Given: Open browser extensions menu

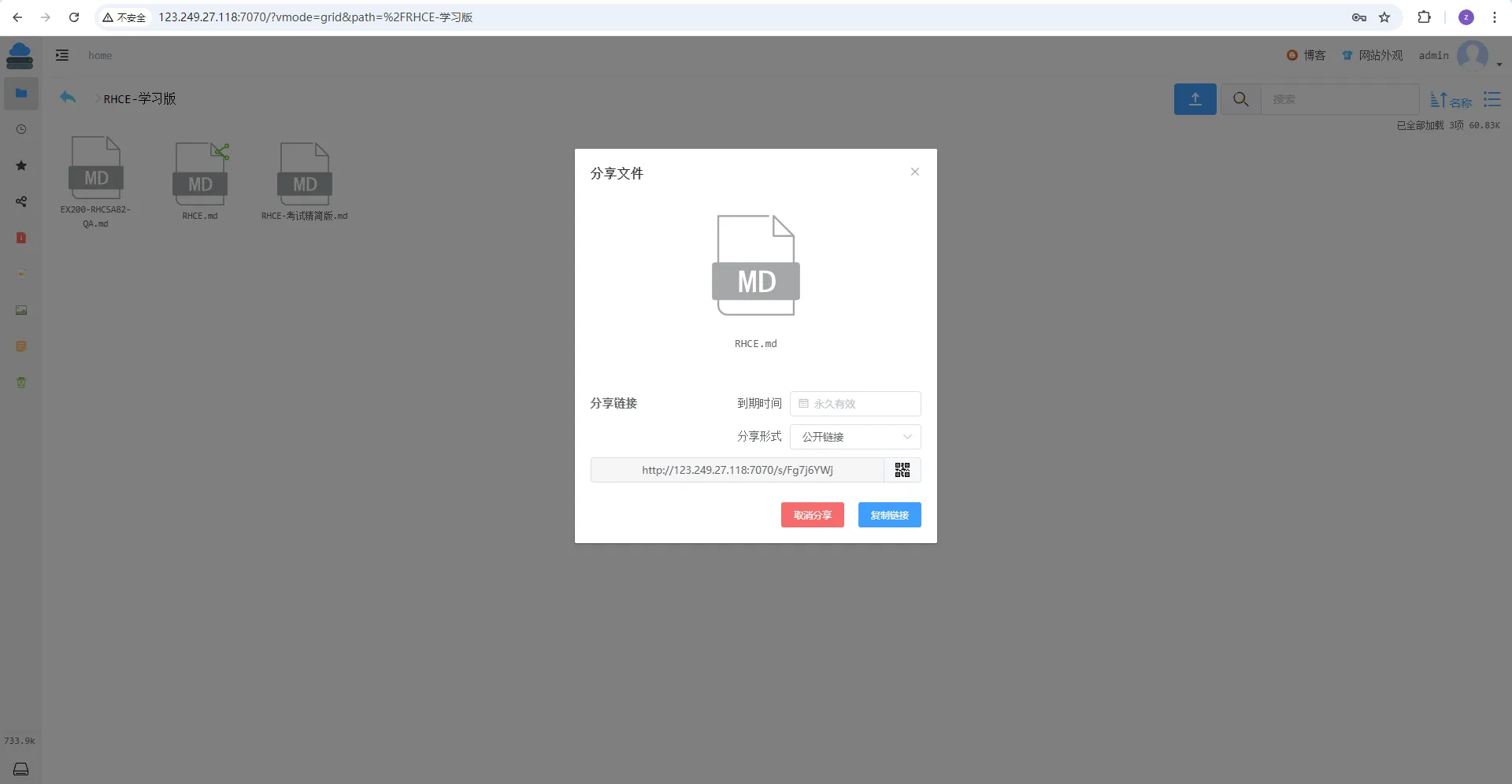Looking at the screenshot, I should click(x=1424, y=17).
